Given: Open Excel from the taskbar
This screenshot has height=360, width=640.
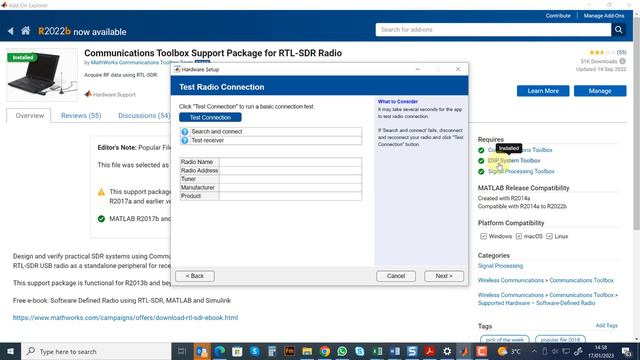Looking at the screenshot, I should pyautogui.click(x=377, y=351).
